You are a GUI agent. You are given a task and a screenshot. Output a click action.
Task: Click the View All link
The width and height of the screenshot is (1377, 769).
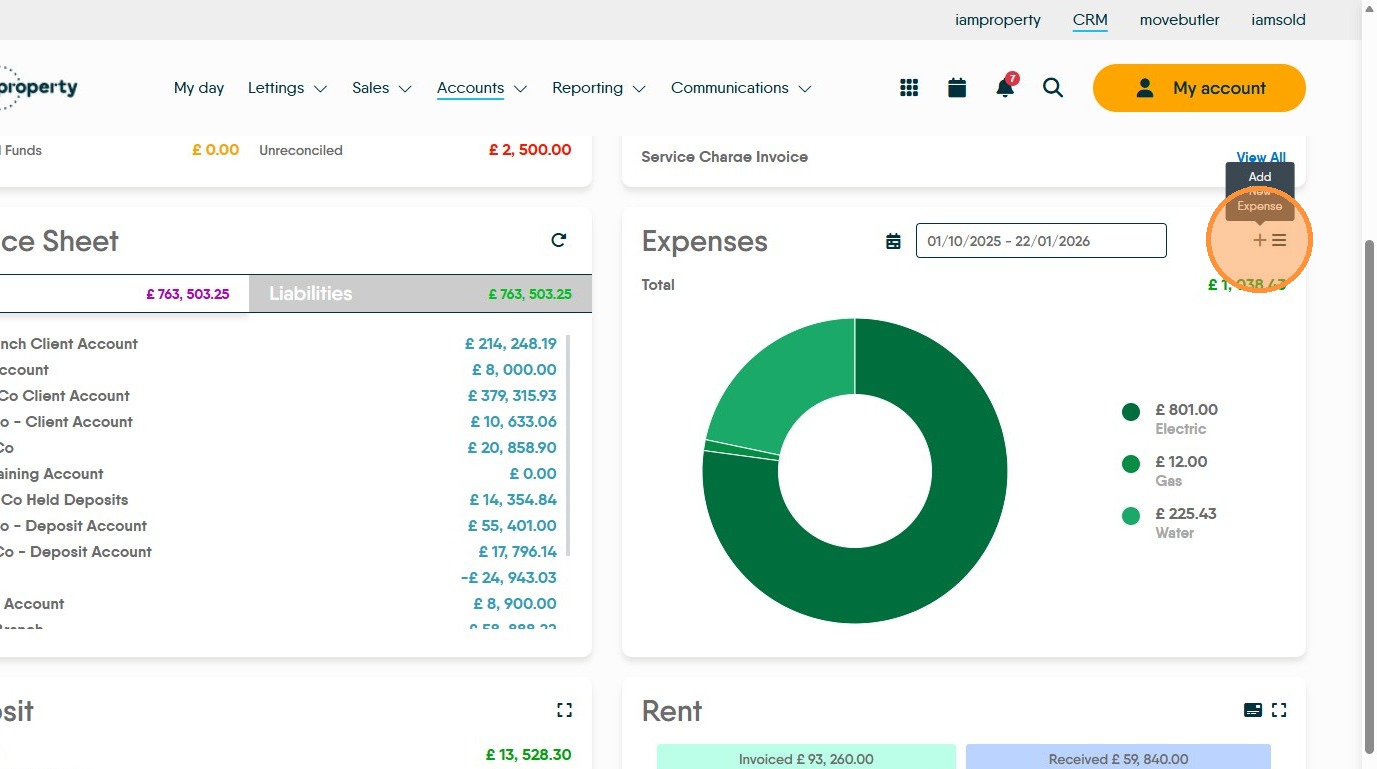(1261, 157)
